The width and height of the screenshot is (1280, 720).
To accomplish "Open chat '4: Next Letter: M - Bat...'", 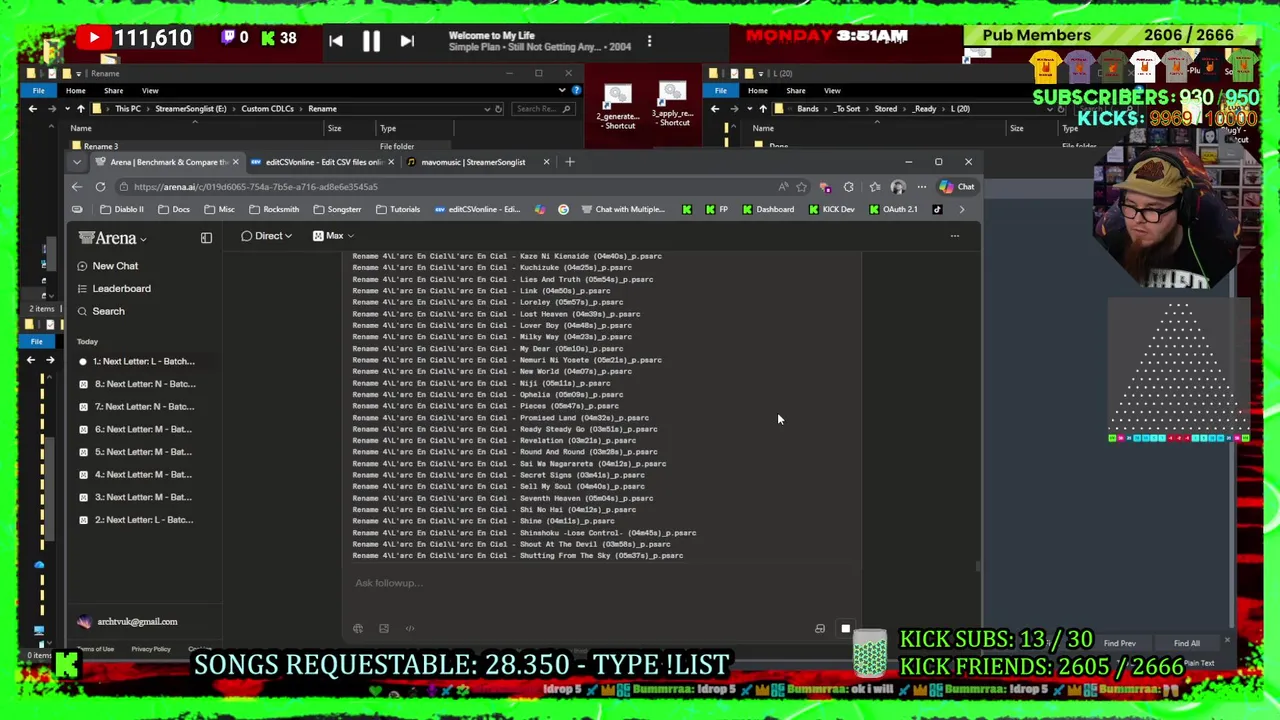I will click(x=138, y=475).
